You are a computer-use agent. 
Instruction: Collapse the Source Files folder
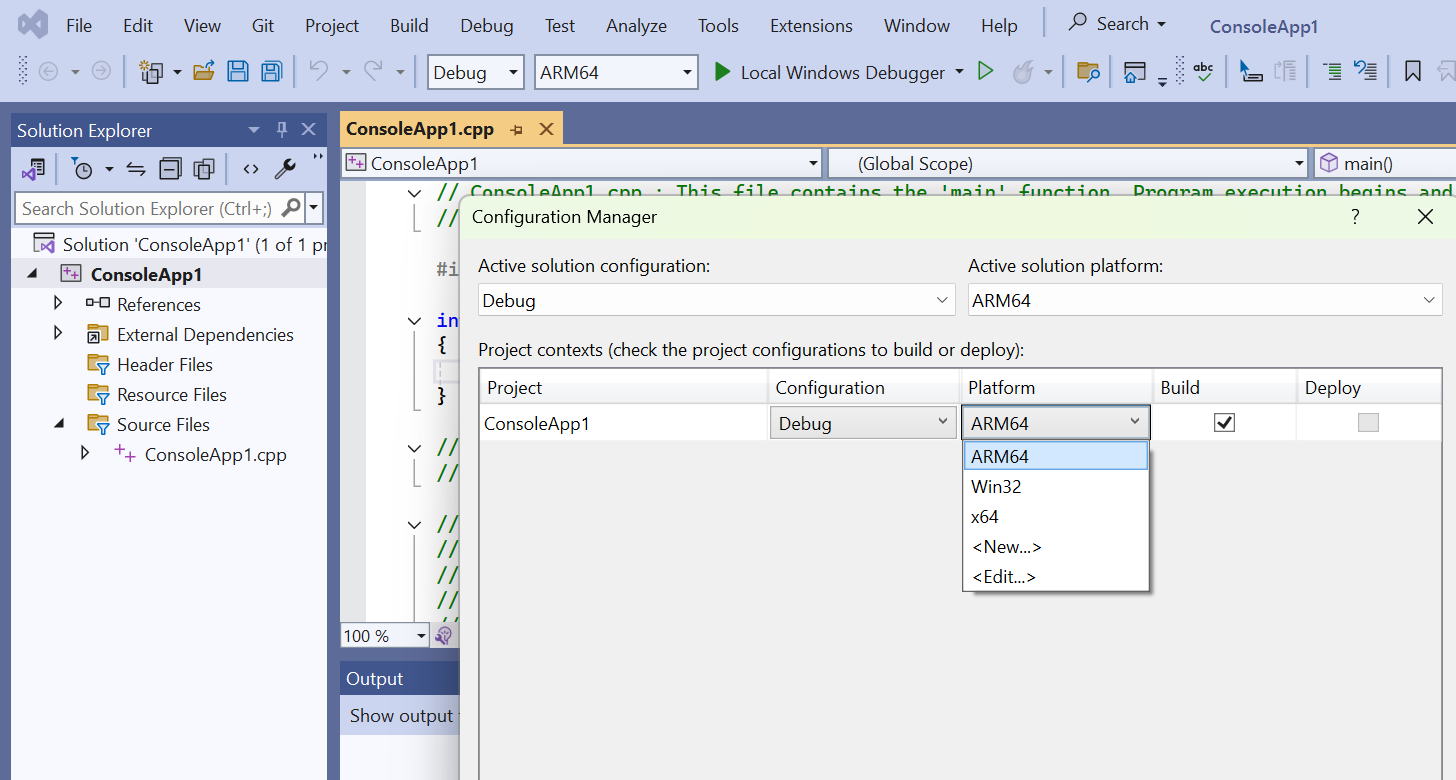58,424
